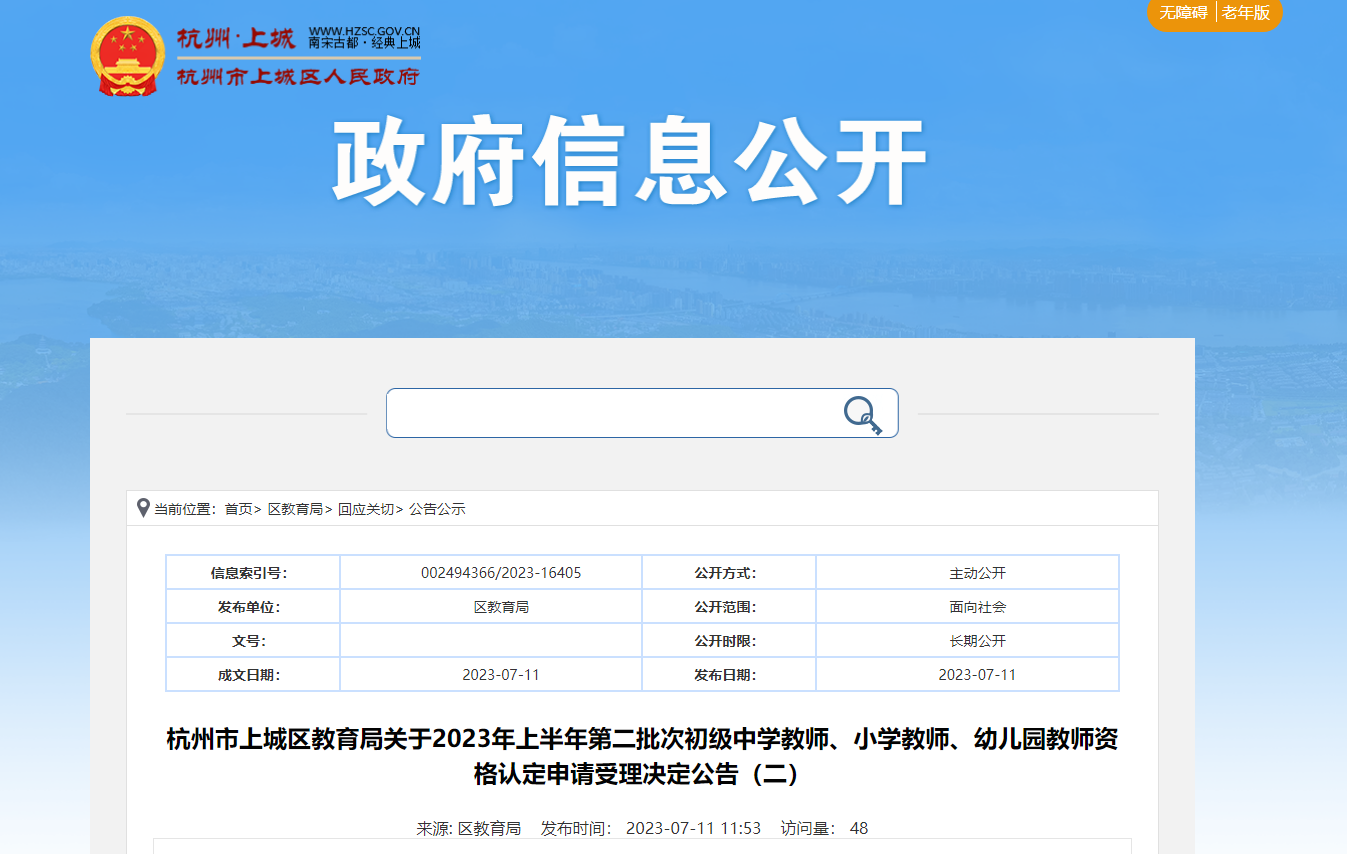The width and height of the screenshot is (1347, 854).
Task: Click the 访问量 view count
Action: [824, 828]
